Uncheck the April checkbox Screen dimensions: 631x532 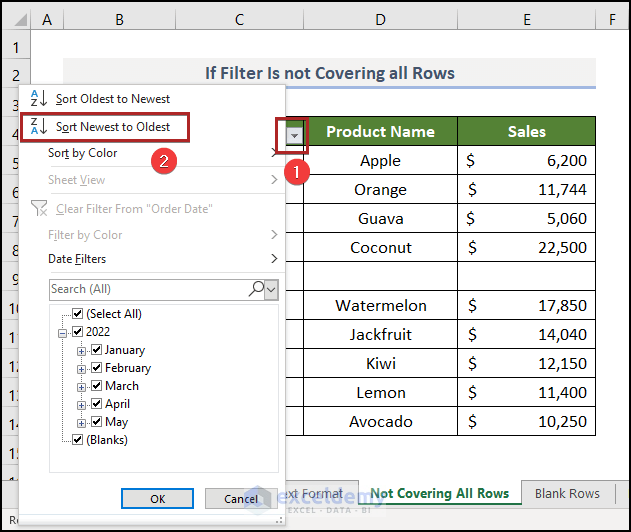(96, 403)
